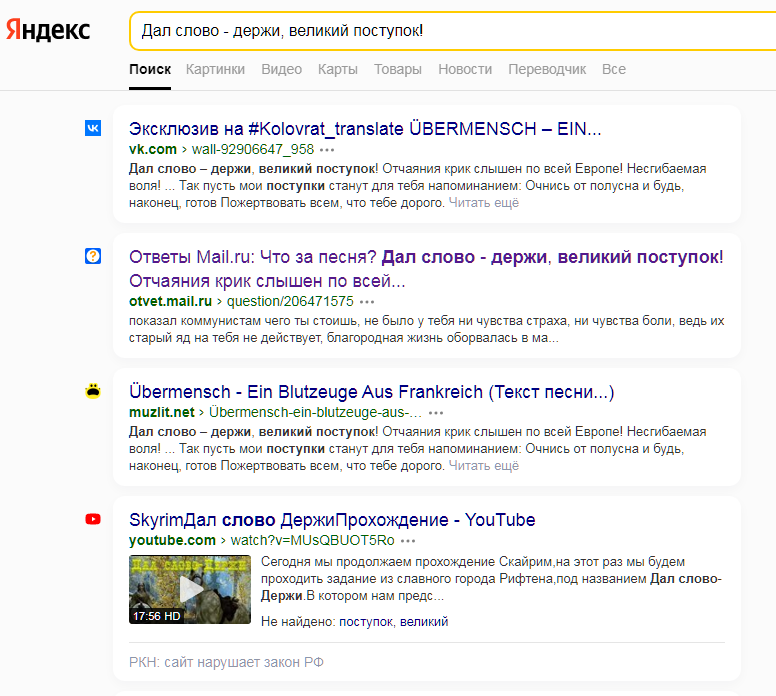
Task: Expand Читать ещё in the vk.com snippet
Action: (x=484, y=203)
